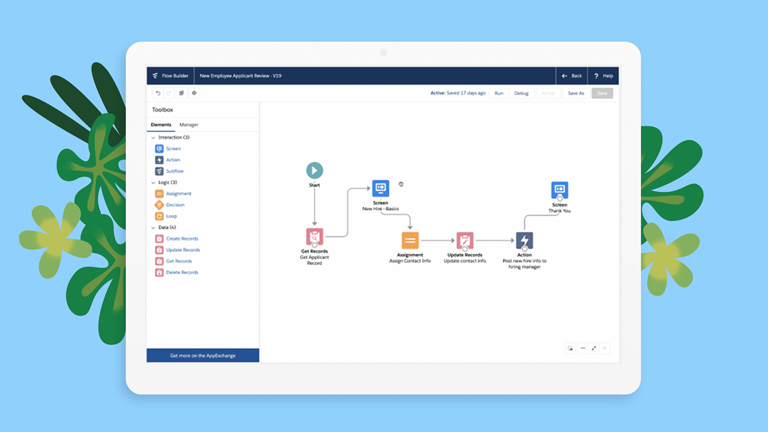Redo the last undone change
The image size is (768, 432).
pyautogui.click(x=169, y=93)
